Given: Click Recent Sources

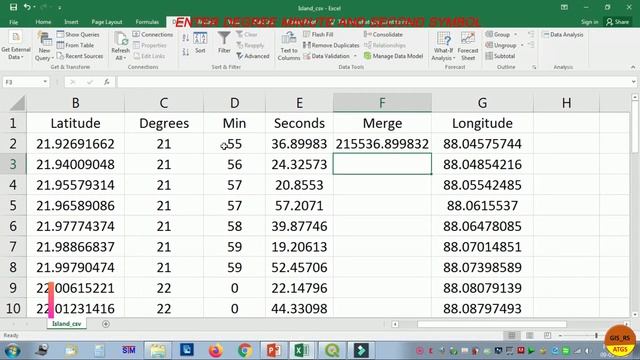Looking at the screenshot, I should [80, 56].
